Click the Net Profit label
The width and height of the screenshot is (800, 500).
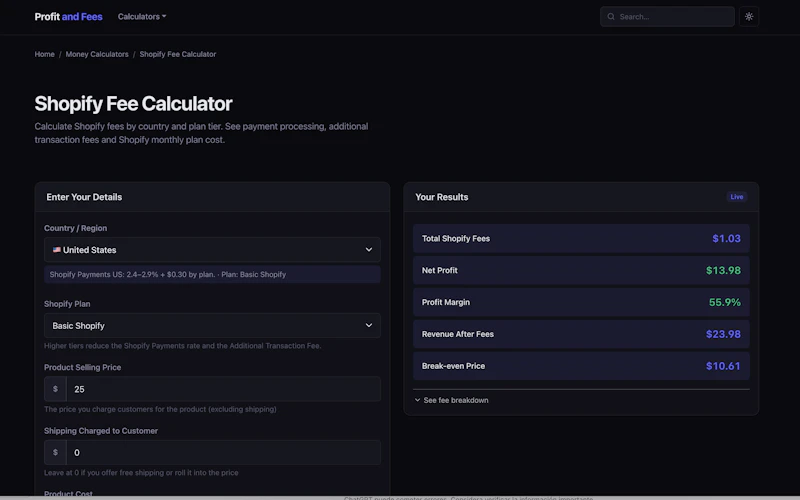(439, 270)
